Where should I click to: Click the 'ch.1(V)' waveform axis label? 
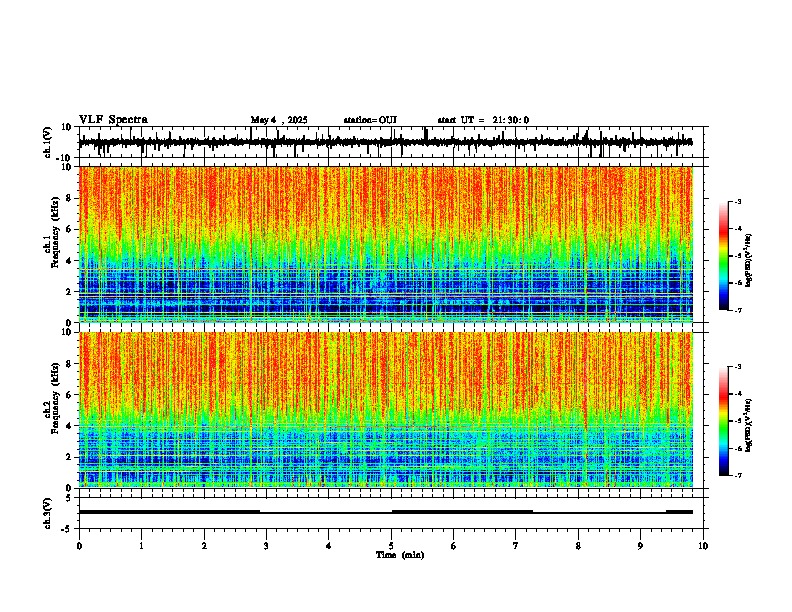(x=48, y=142)
